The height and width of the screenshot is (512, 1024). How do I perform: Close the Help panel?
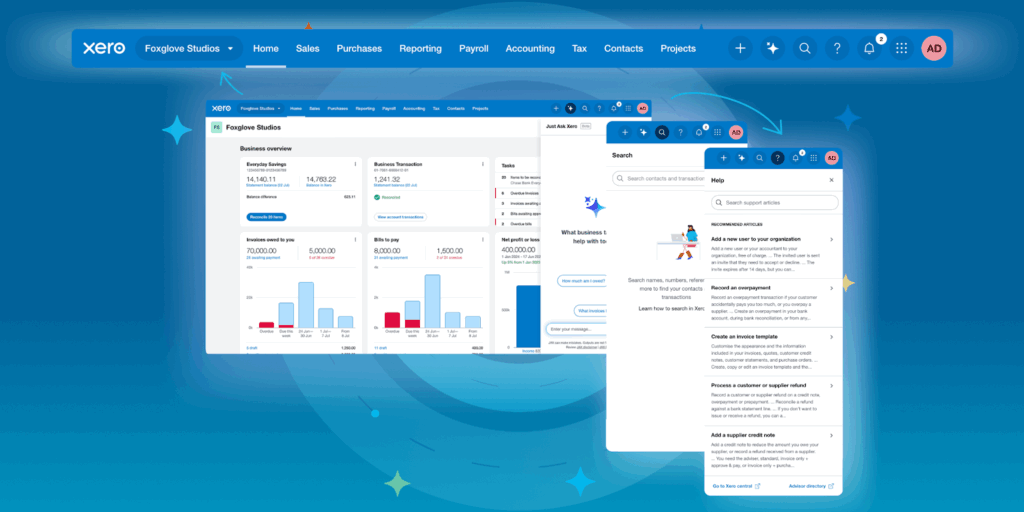[x=831, y=180]
